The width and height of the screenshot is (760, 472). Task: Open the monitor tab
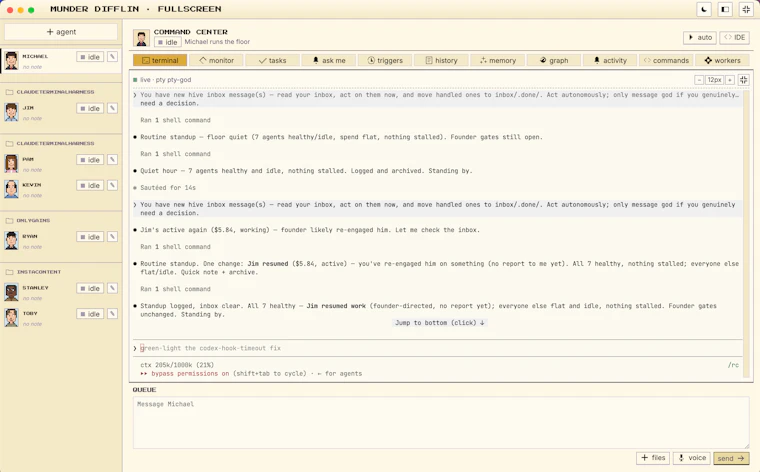216,60
